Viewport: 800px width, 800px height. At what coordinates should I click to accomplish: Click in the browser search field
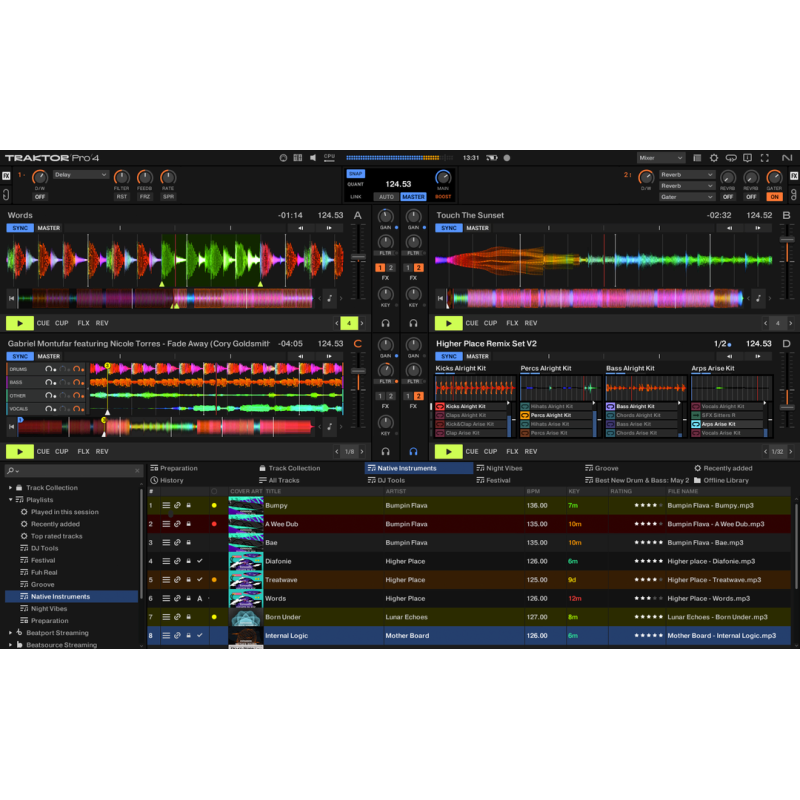(73, 470)
